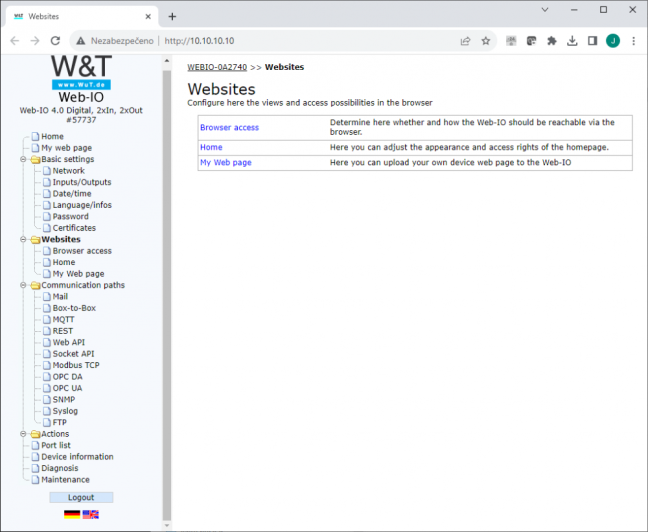Screen dimensions: 648x532
Task: Select REST in the tree
Action: tap(63, 331)
